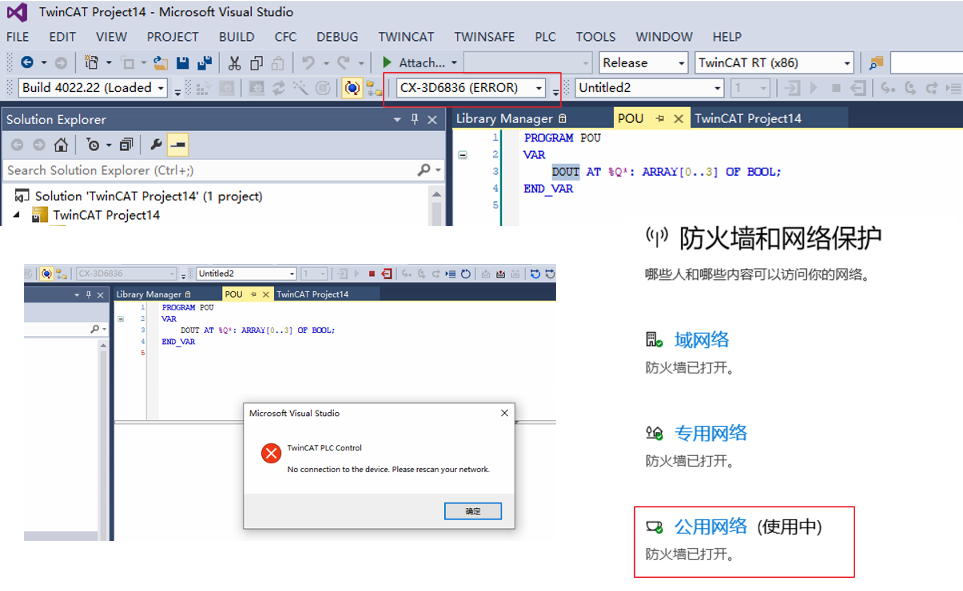Switch to the Library Manager tab in top window

(510, 119)
